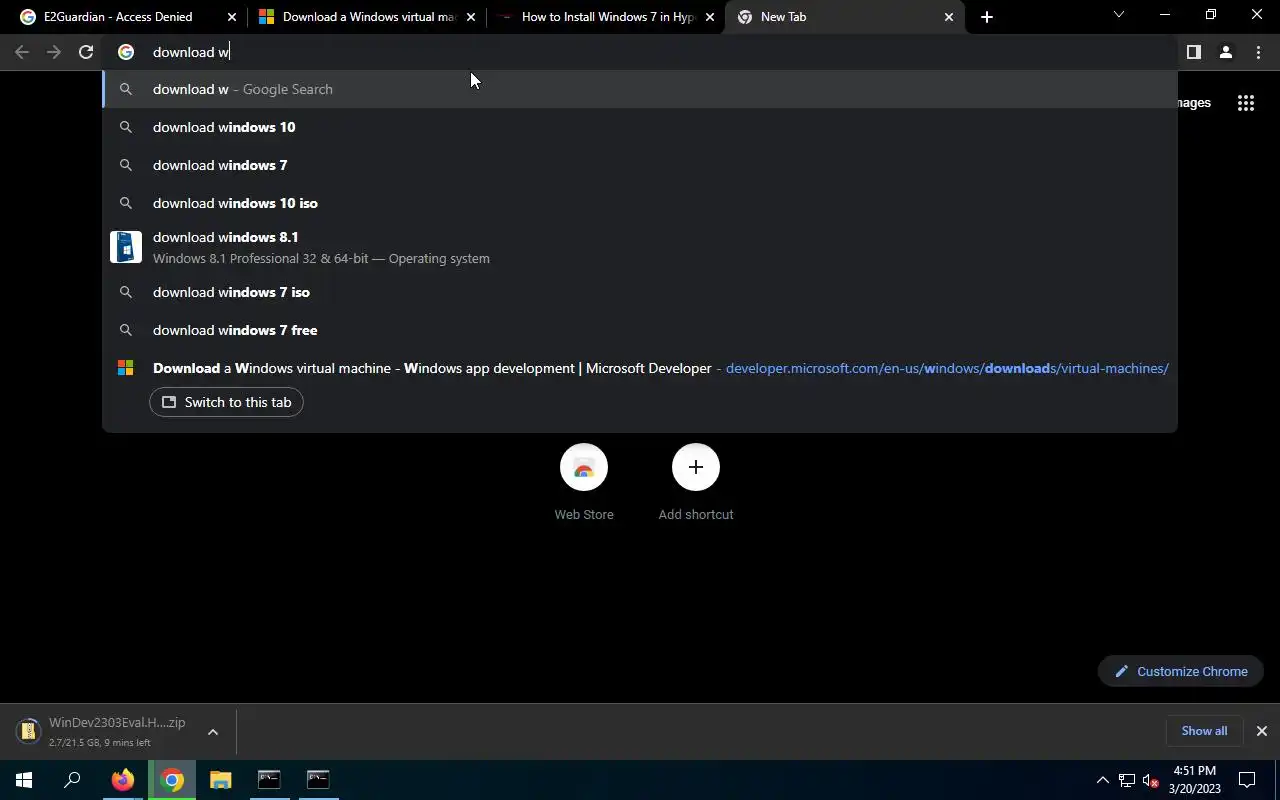Viewport: 1280px width, 800px height.
Task: Close the How to Install Windows 7 tab
Action: tap(710, 17)
